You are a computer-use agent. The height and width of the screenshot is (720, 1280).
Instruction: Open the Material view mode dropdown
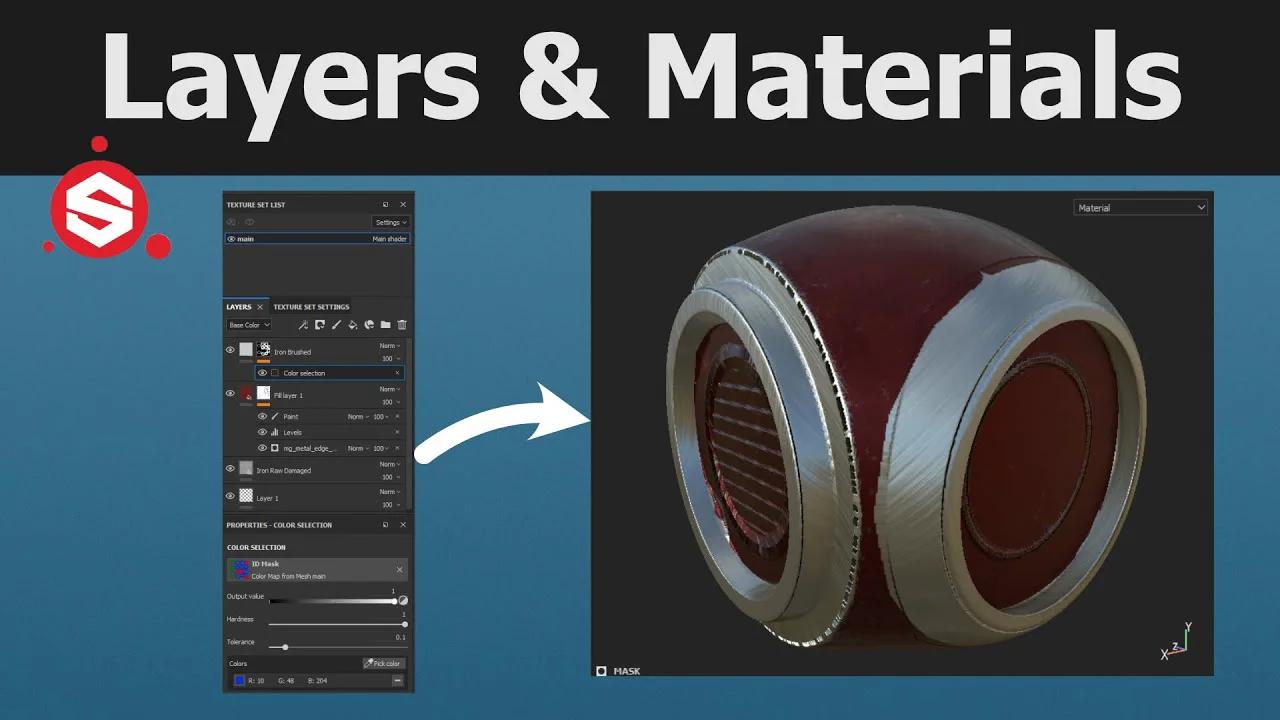point(1141,207)
